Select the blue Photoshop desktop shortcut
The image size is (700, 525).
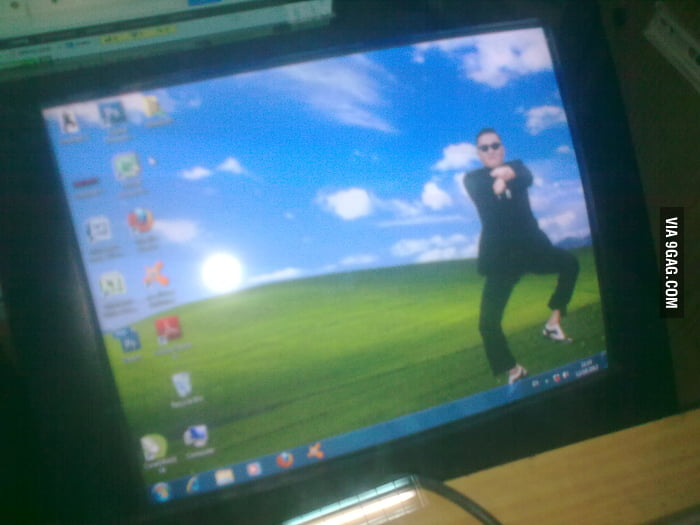[x=127, y=339]
